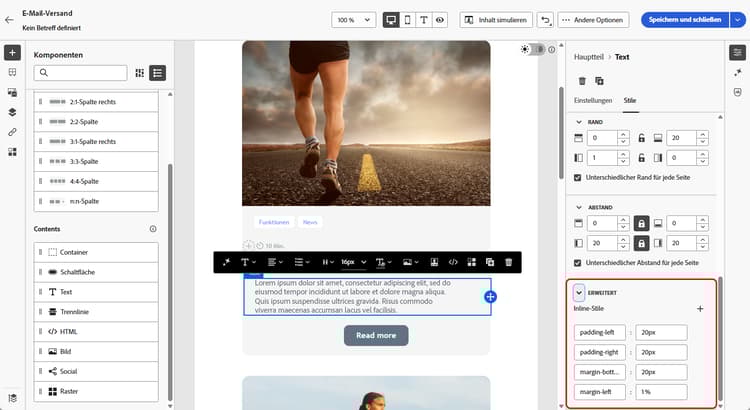This screenshot has width=750, height=410.
Task: Click the duplicate icon in floating toolbar
Action: coord(490,262)
